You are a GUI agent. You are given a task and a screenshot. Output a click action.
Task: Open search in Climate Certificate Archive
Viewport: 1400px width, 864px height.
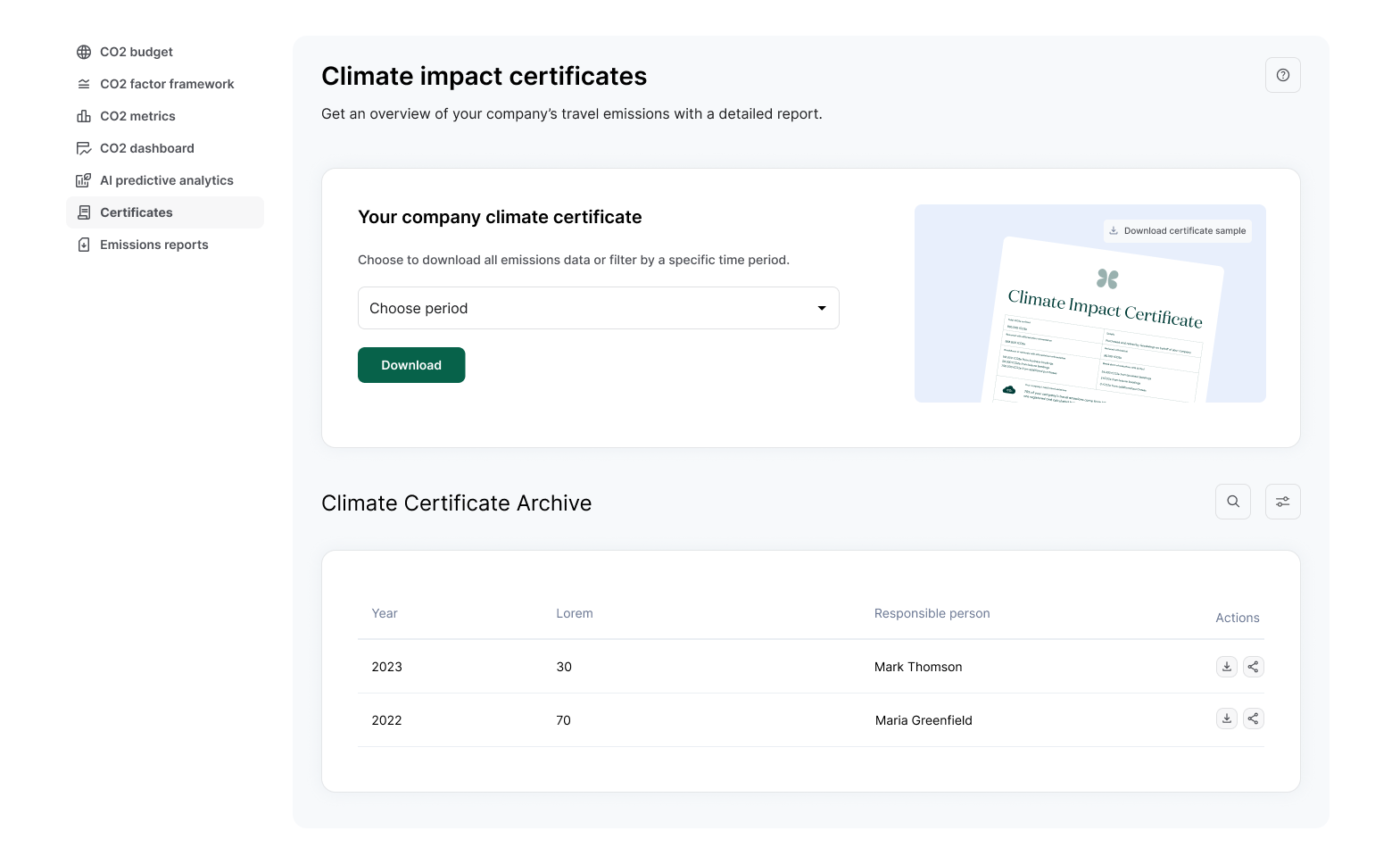1232,502
